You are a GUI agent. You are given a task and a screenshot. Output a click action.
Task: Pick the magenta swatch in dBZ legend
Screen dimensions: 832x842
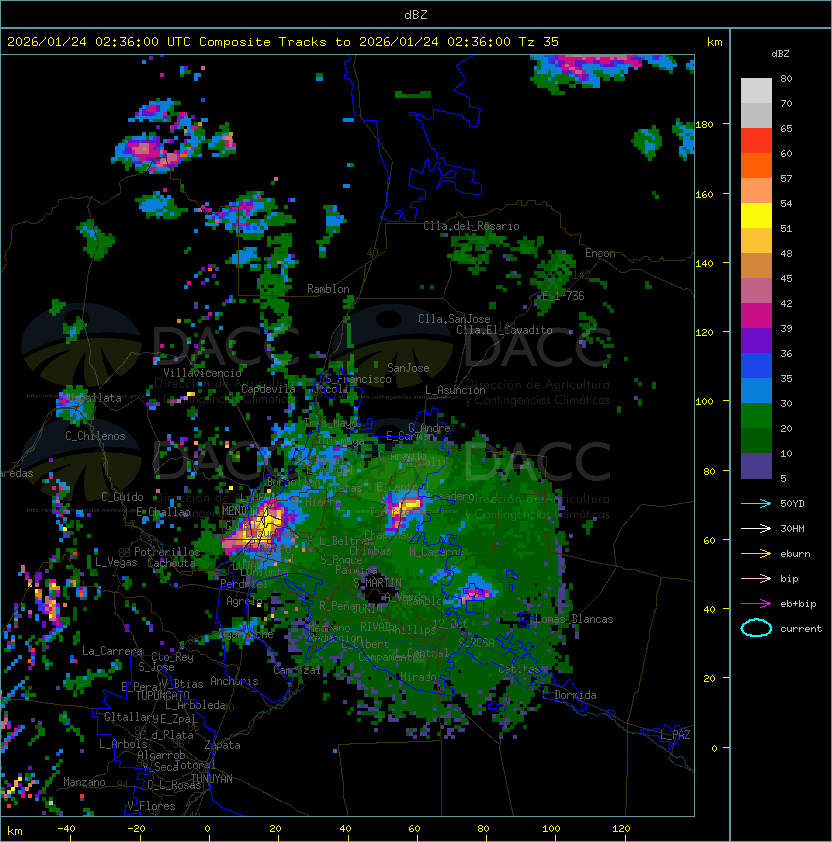[756, 316]
